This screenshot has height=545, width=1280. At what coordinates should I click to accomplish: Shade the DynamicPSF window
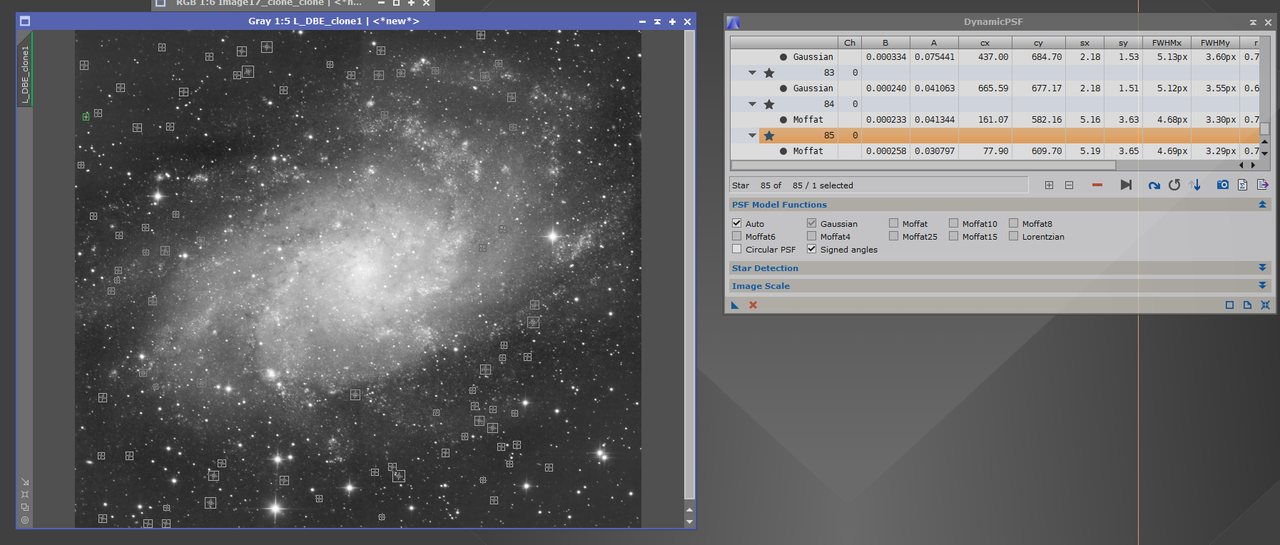click(x=1253, y=21)
